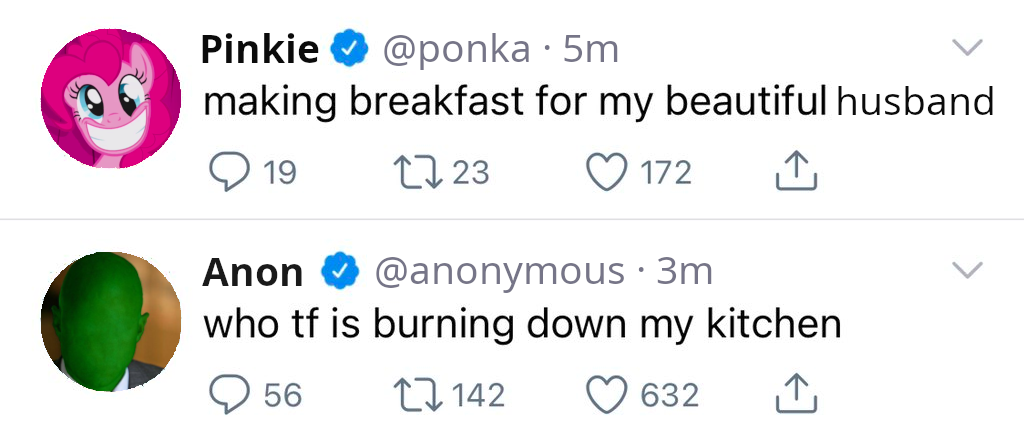1024x432 pixels.
Task: Open Anon's green-faced profile picture
Action: coord(111,320)
